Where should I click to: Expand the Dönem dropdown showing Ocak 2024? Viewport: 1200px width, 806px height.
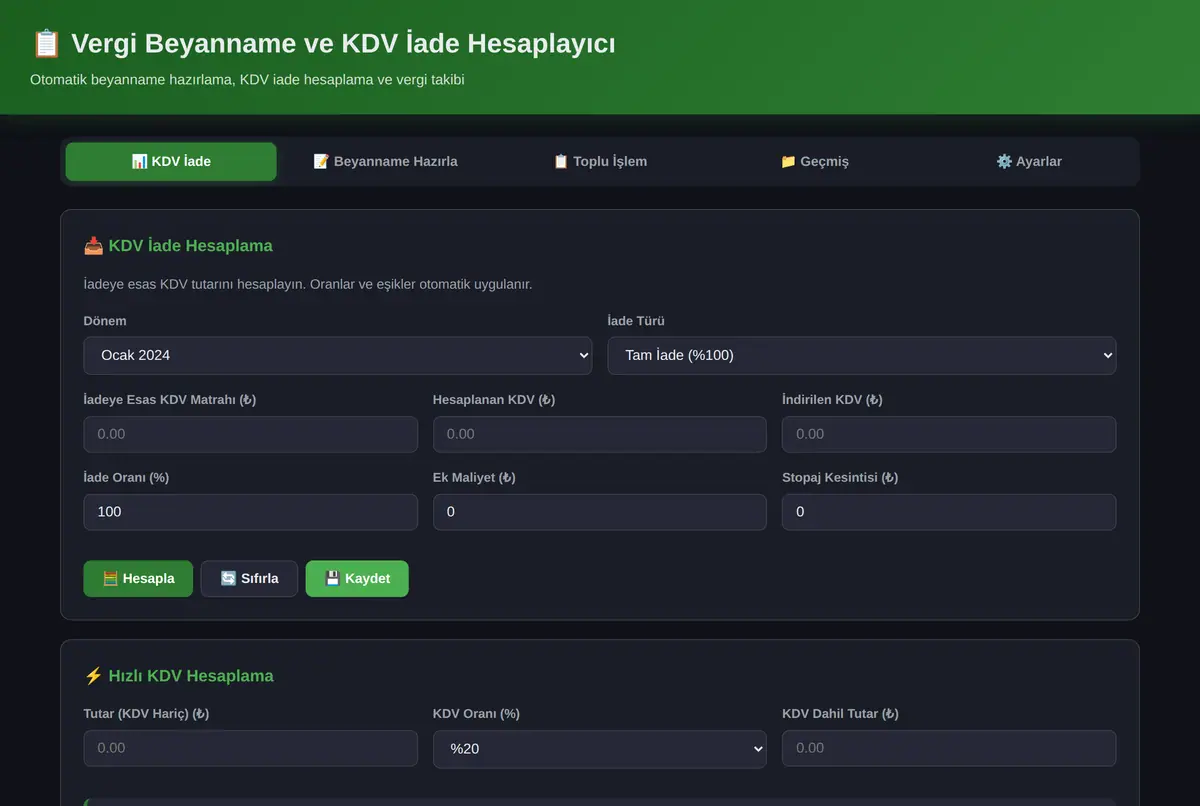tap(338, 355)
